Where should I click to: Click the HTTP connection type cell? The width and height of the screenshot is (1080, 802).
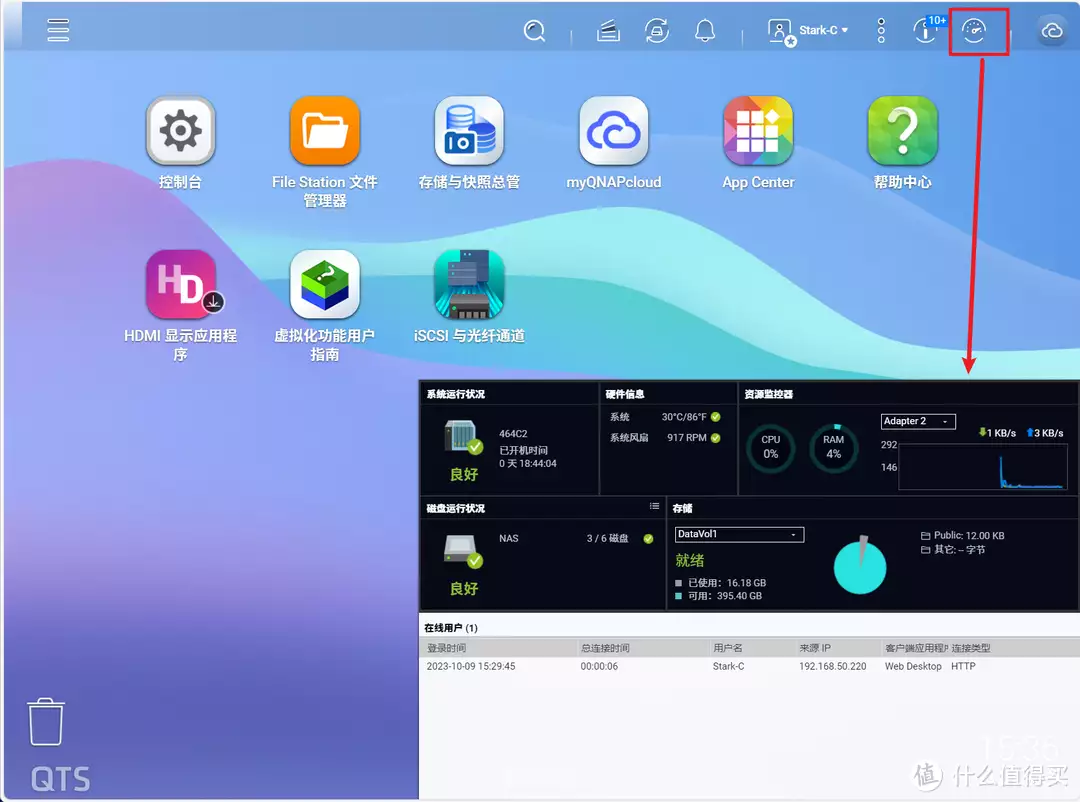point(964,666)
